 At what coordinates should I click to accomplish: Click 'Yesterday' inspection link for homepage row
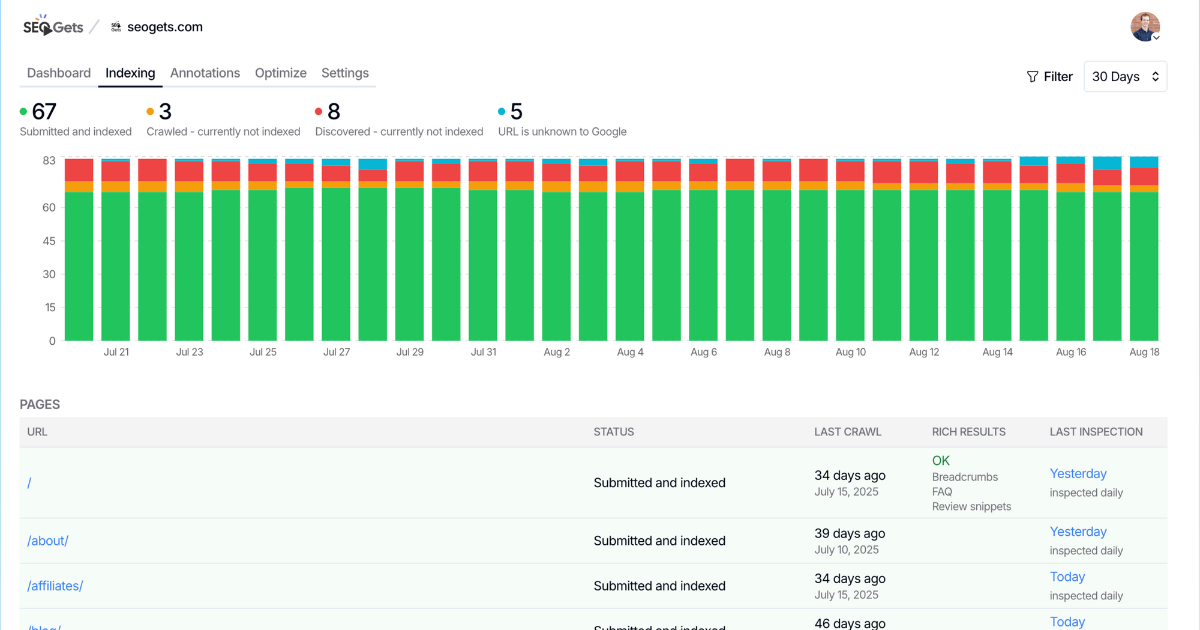coord(1078,473)
